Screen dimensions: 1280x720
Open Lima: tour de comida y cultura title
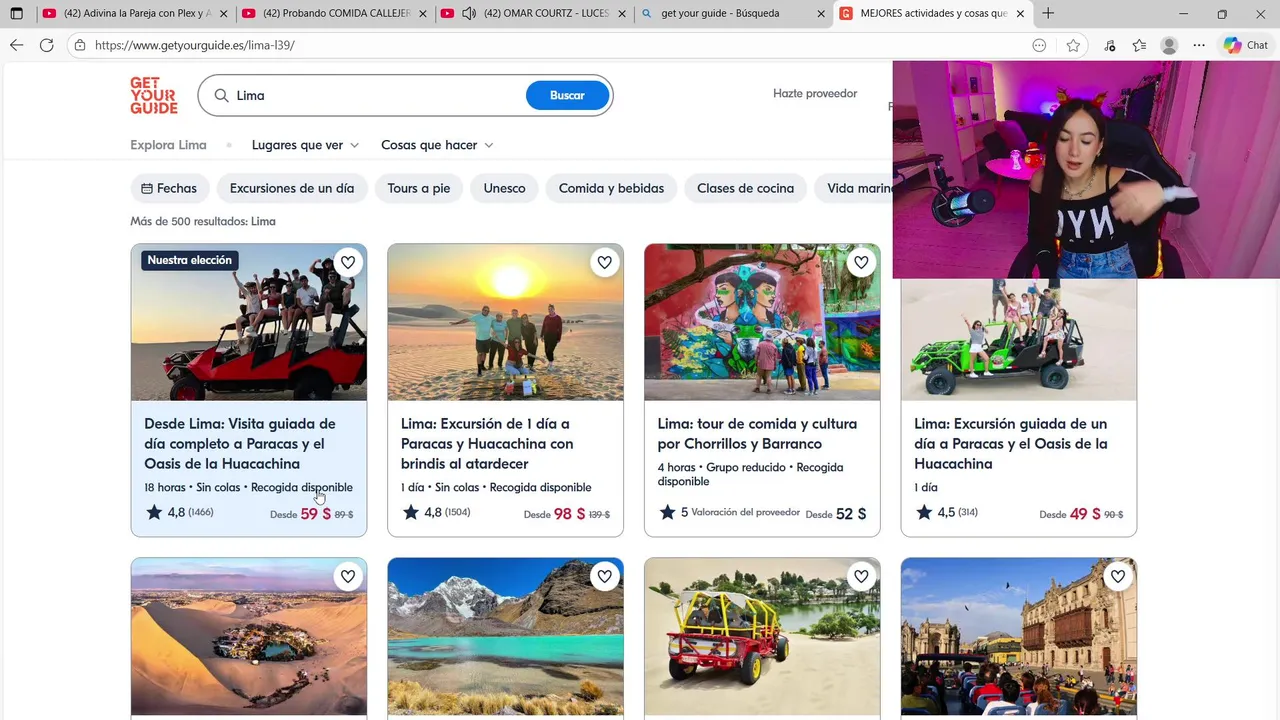tap(757, 434)
